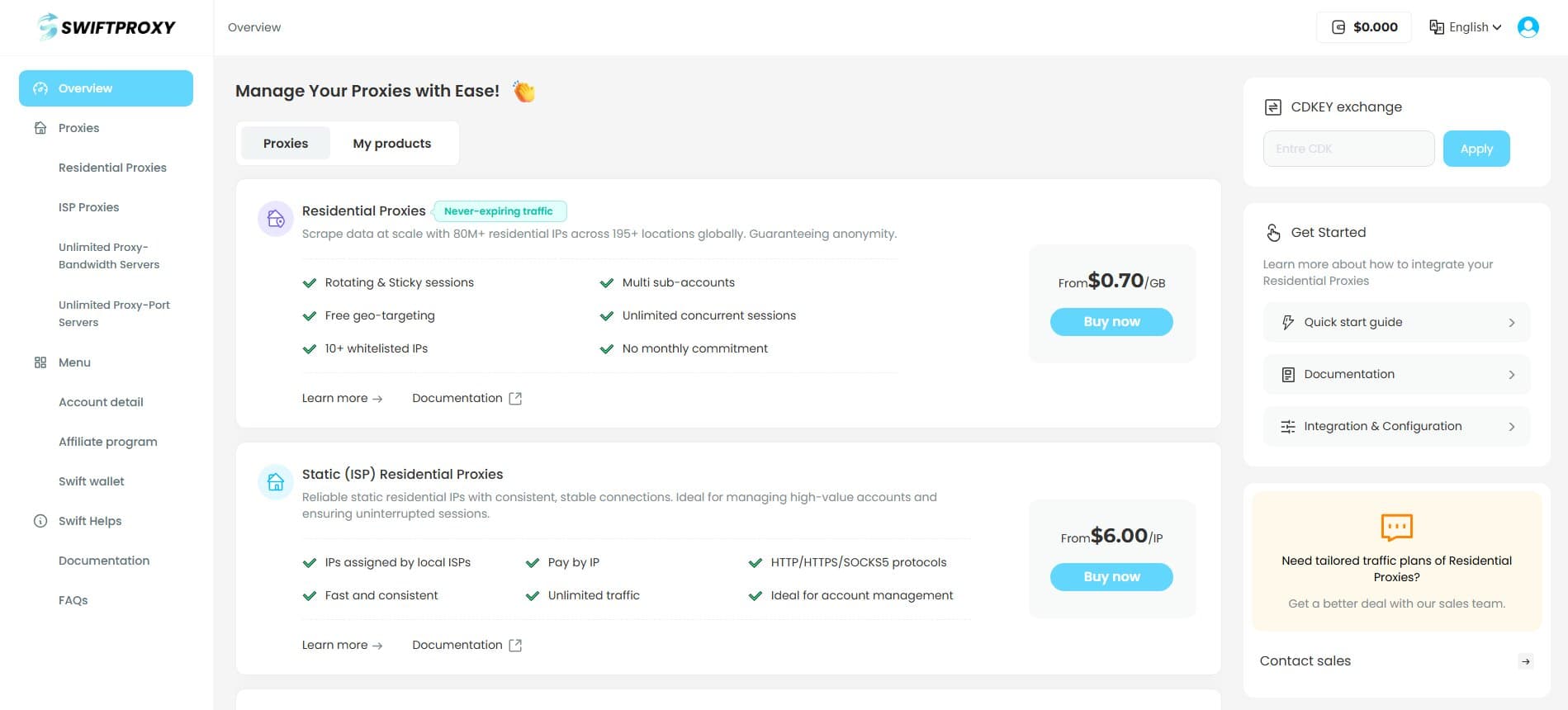Click the chat bubble icon in sales card
Viewport: 1568px width, 710px height.
1397,527
